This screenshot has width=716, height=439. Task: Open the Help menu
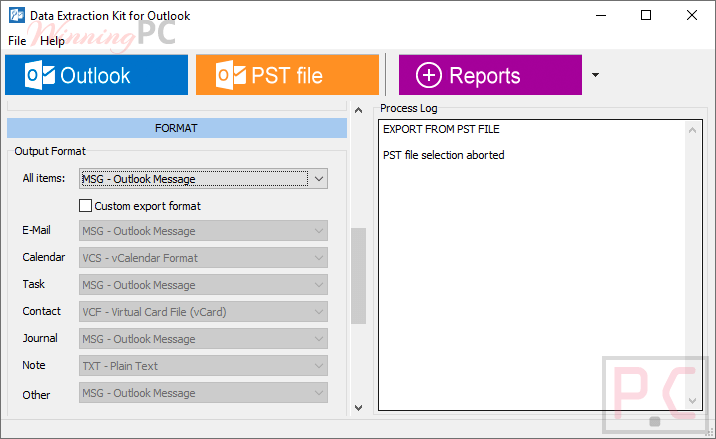pos(52,41)
